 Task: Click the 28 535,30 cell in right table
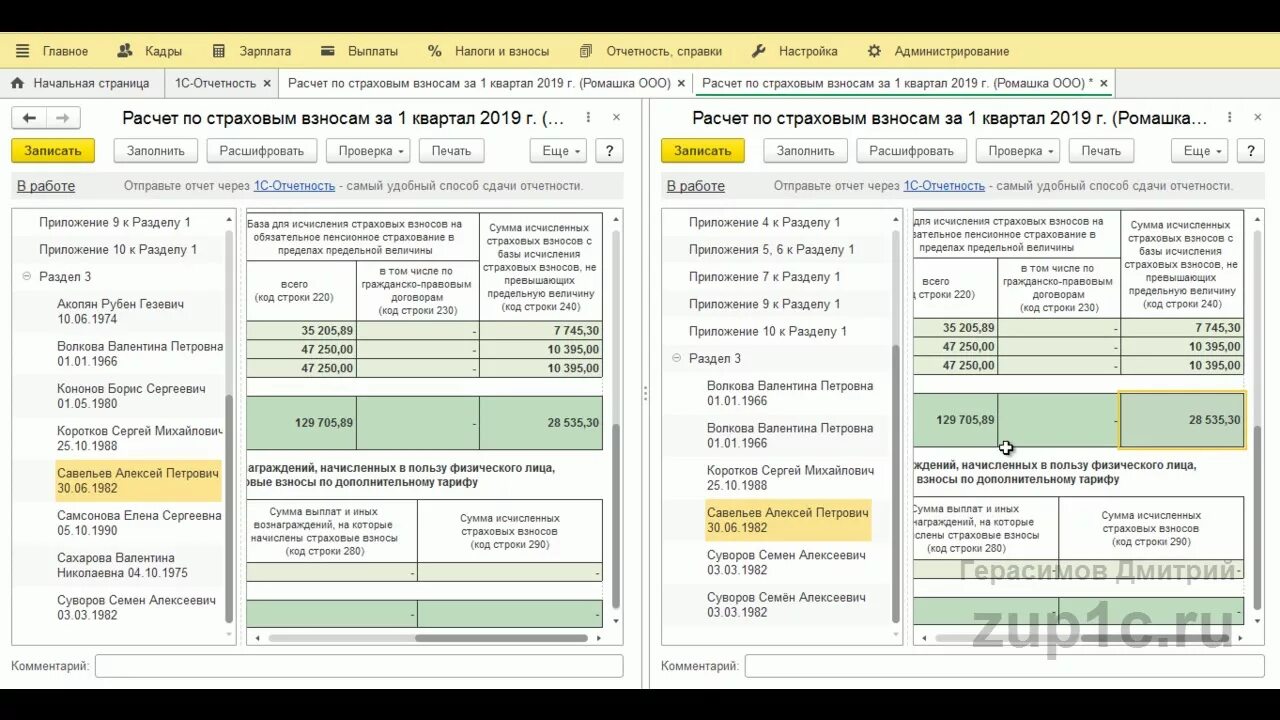[1182, 420]
